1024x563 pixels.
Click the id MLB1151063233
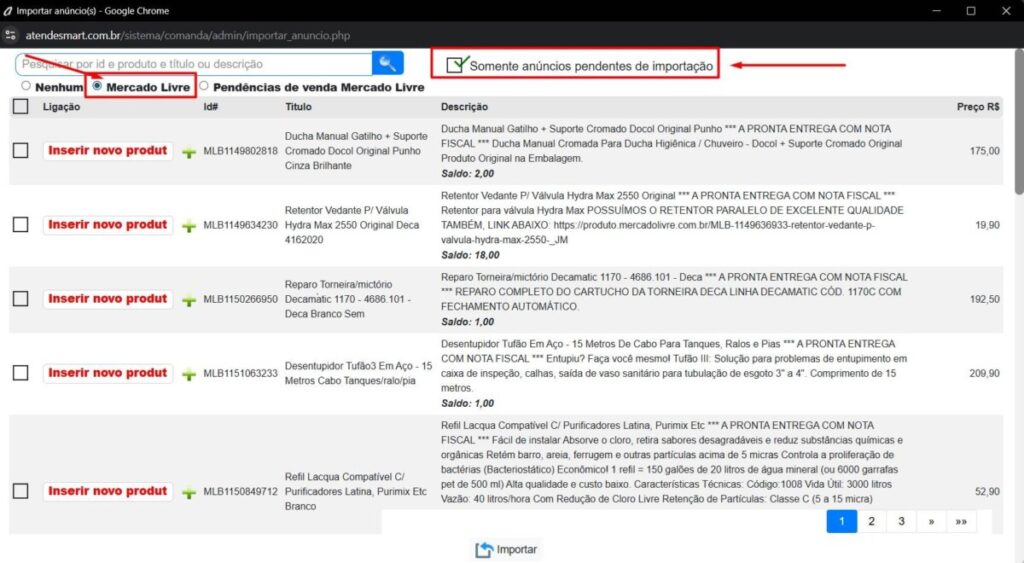(x=240, y=373)
